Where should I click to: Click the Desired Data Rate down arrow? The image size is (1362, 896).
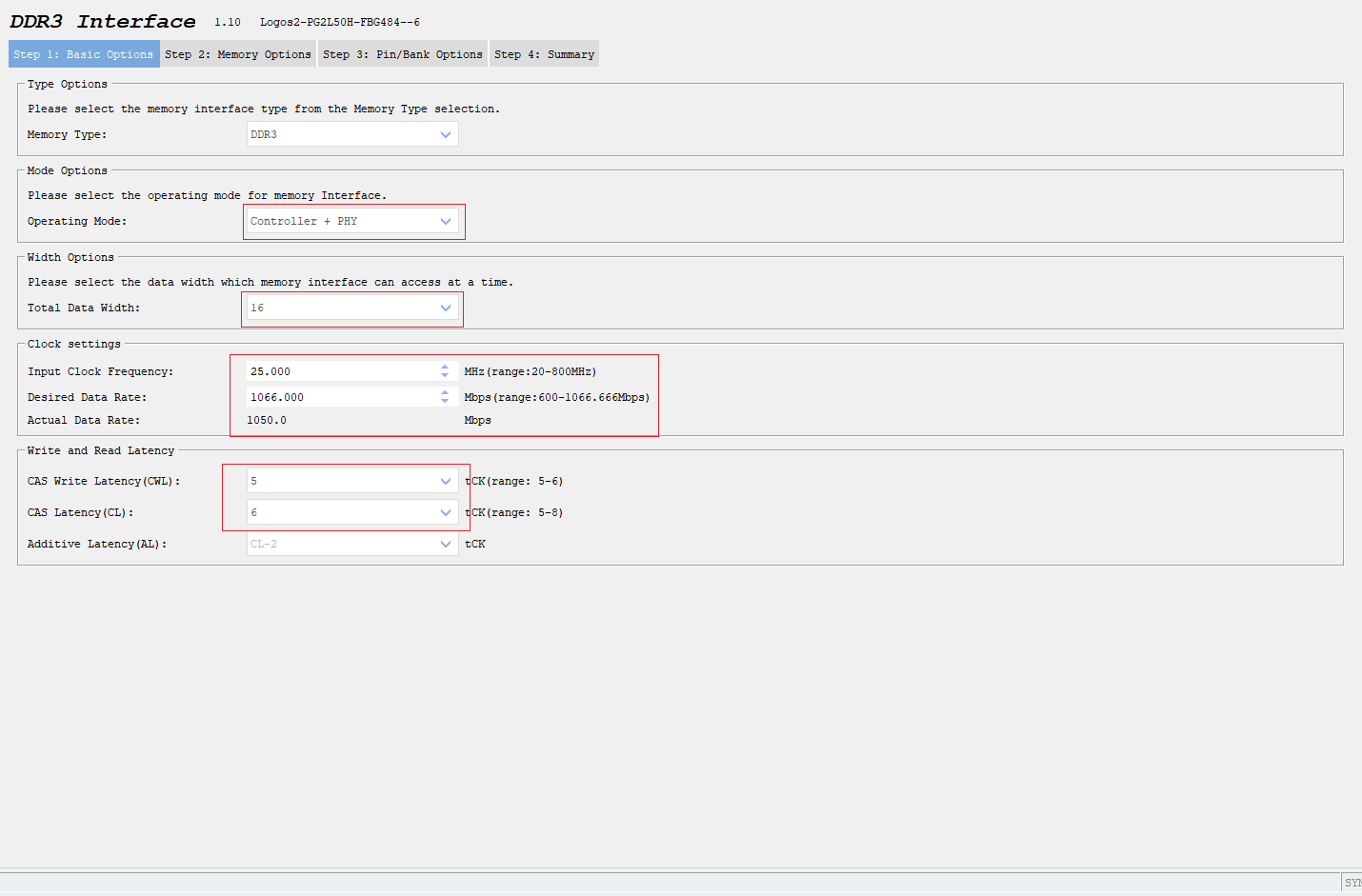(444, 400)
